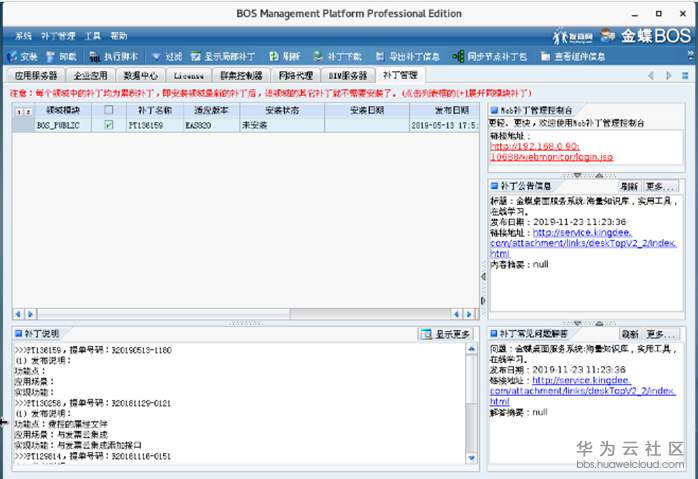Screen dimensions: 698x479
Task: Click the 未安装 status cell
Action: 282,126
